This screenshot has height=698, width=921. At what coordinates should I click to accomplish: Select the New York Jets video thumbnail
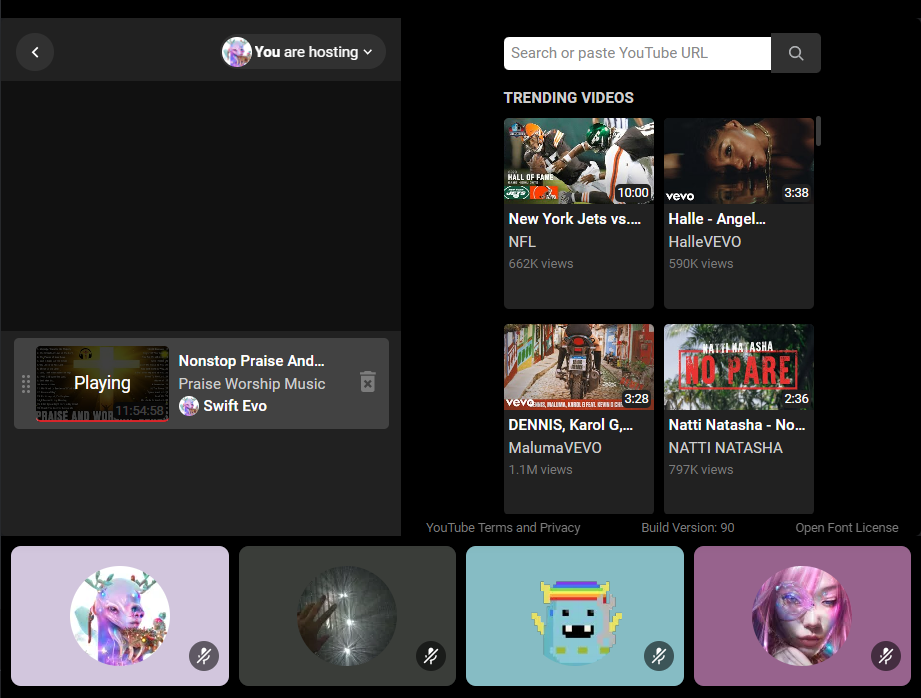(579, 161)
